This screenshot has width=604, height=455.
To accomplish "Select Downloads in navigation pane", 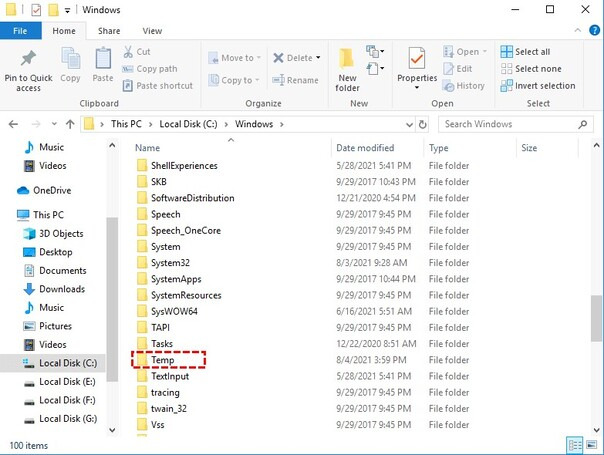I will (54, 289).
